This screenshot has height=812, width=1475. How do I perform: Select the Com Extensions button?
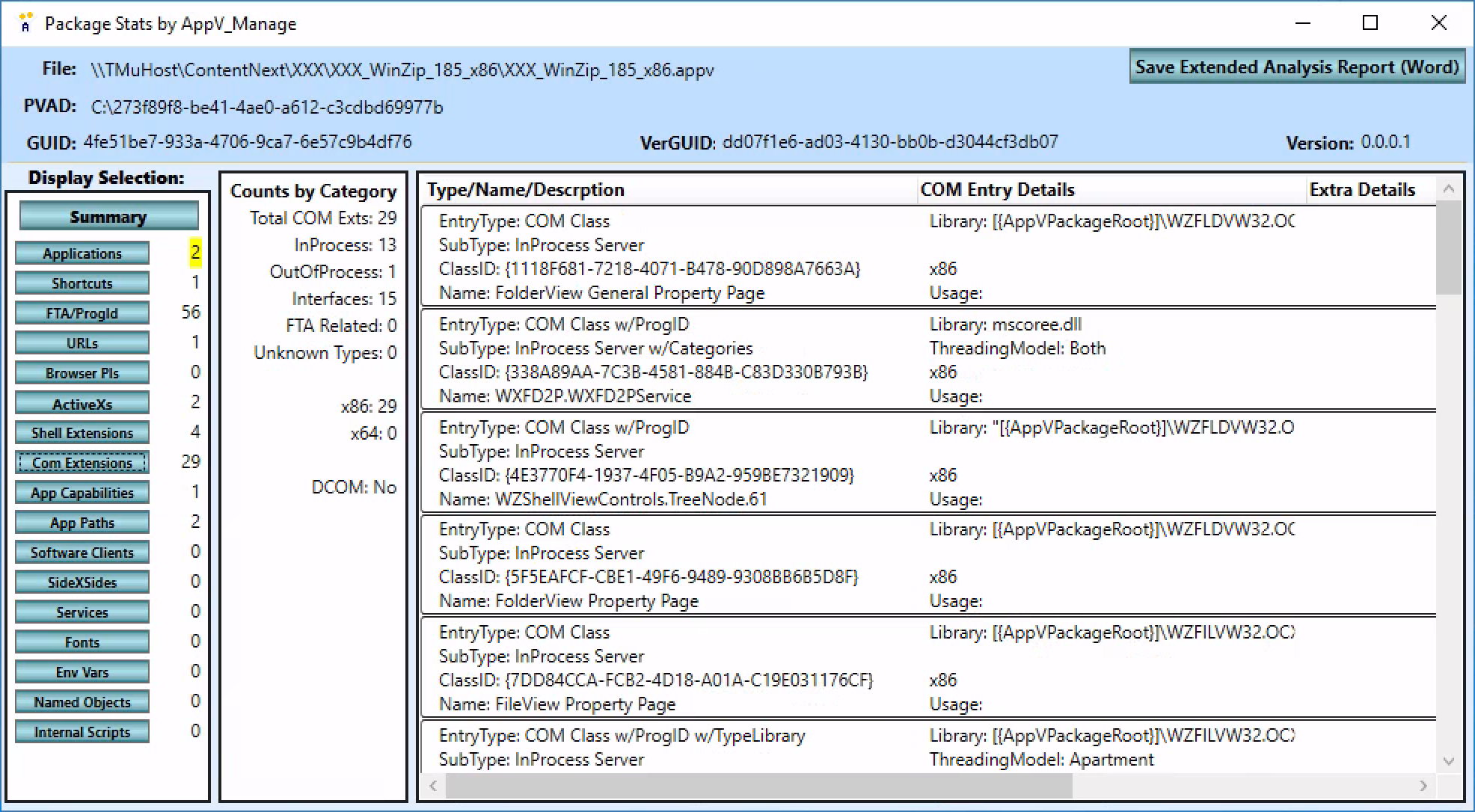tap(82, 463)
